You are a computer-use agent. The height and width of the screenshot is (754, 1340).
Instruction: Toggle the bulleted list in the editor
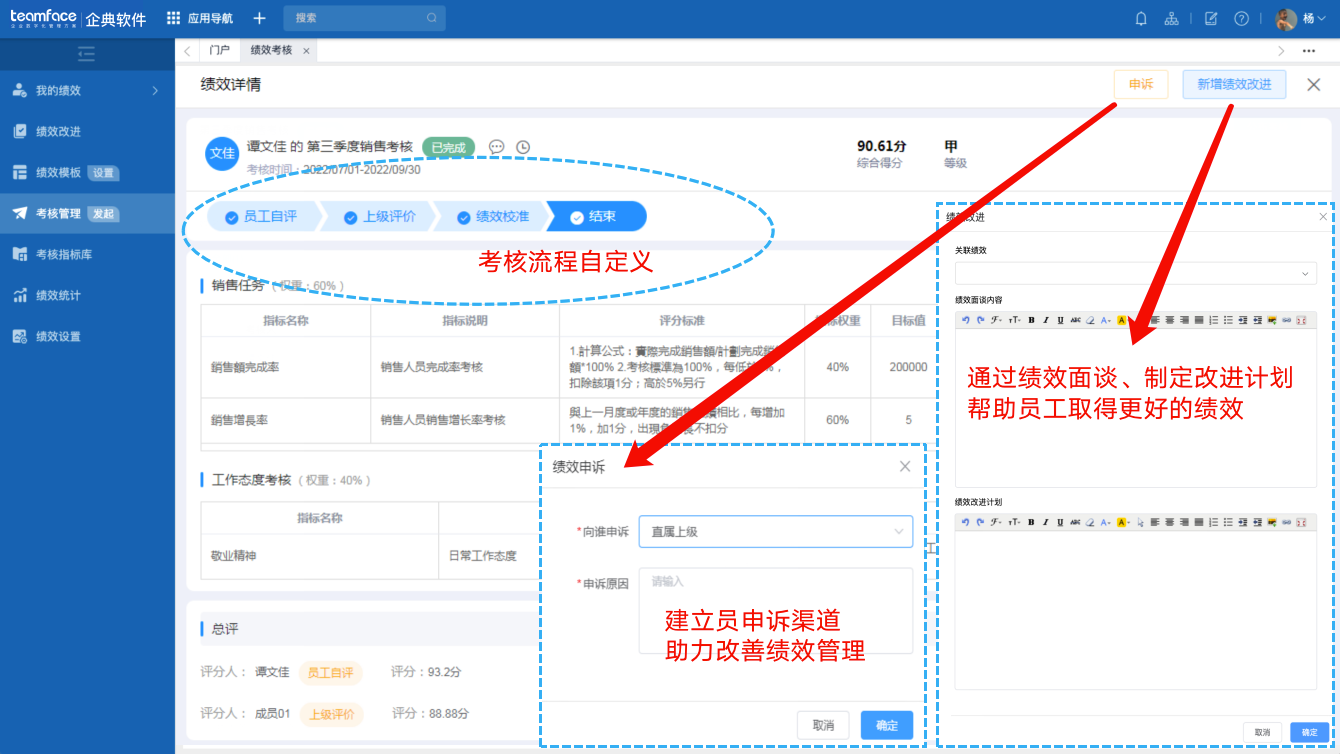[x=1229, y=320]
